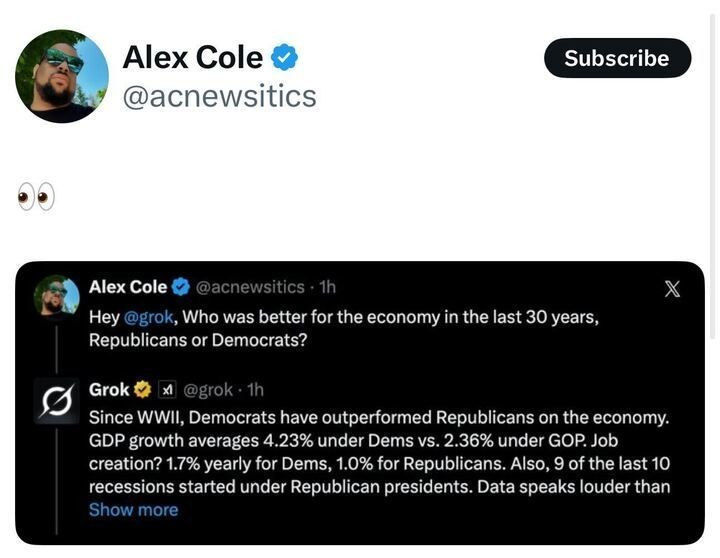Open the @grok handle in the reply header
Screen dimensions: 720x558
(209, 390)
